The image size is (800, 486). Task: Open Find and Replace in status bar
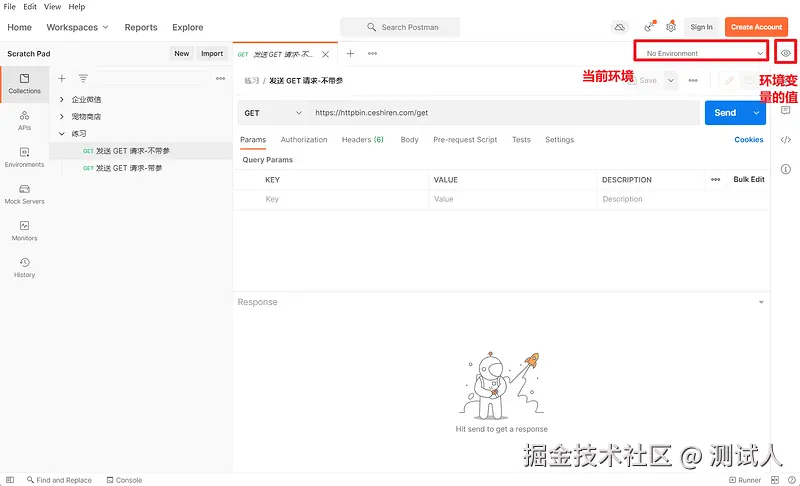click(x=59, y=480)
